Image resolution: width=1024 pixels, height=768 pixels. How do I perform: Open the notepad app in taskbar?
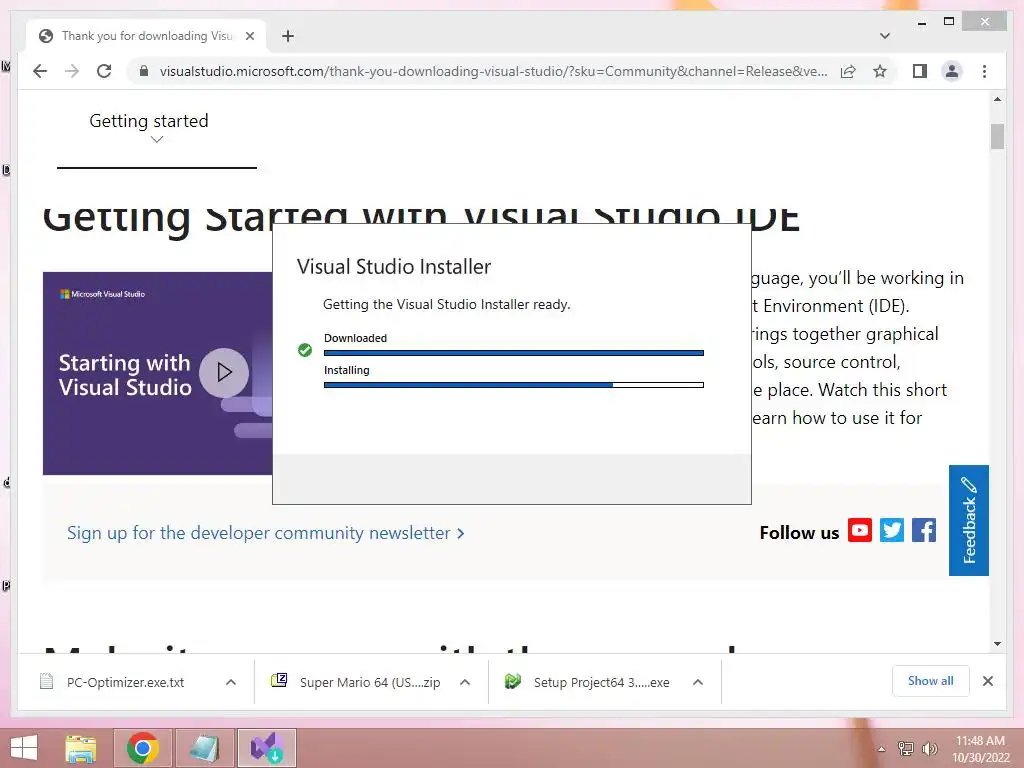pos(204,748)
